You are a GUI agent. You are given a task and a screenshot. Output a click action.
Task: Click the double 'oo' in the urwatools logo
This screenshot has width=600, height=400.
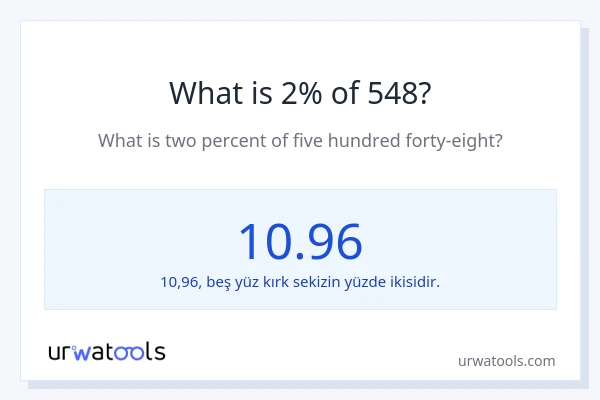point(130,352)
